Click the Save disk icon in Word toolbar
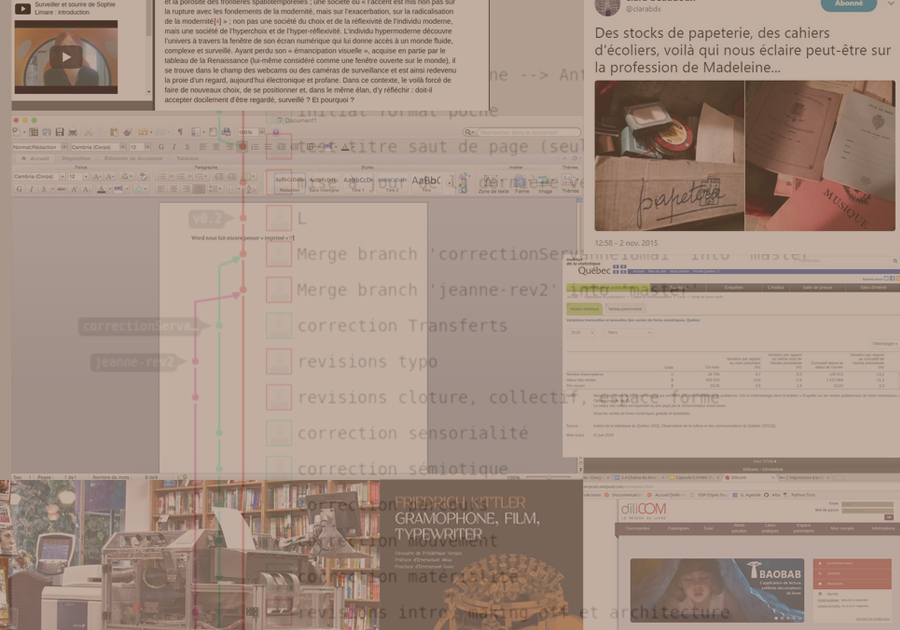The image size is (900, 630). click(x=60, y=132)
